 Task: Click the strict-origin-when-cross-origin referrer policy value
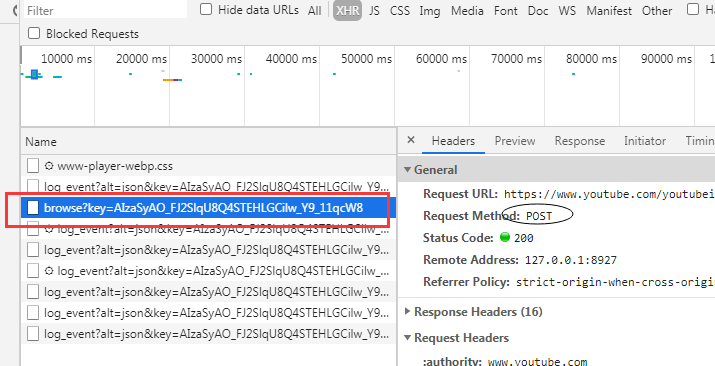pyautogui.click(x=615, y=282)
